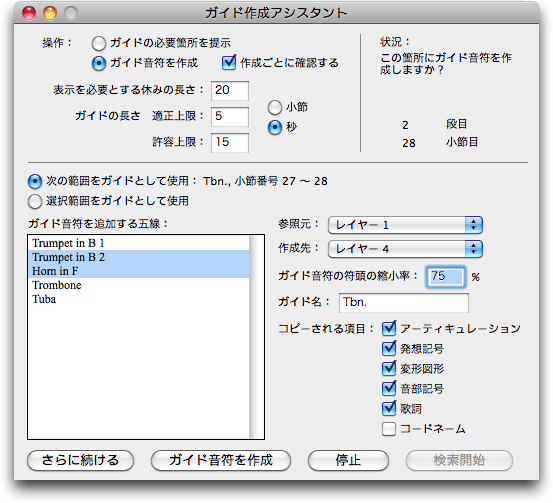
Task: Select Tuba in the staff list
Action: (x=138, y=299)
